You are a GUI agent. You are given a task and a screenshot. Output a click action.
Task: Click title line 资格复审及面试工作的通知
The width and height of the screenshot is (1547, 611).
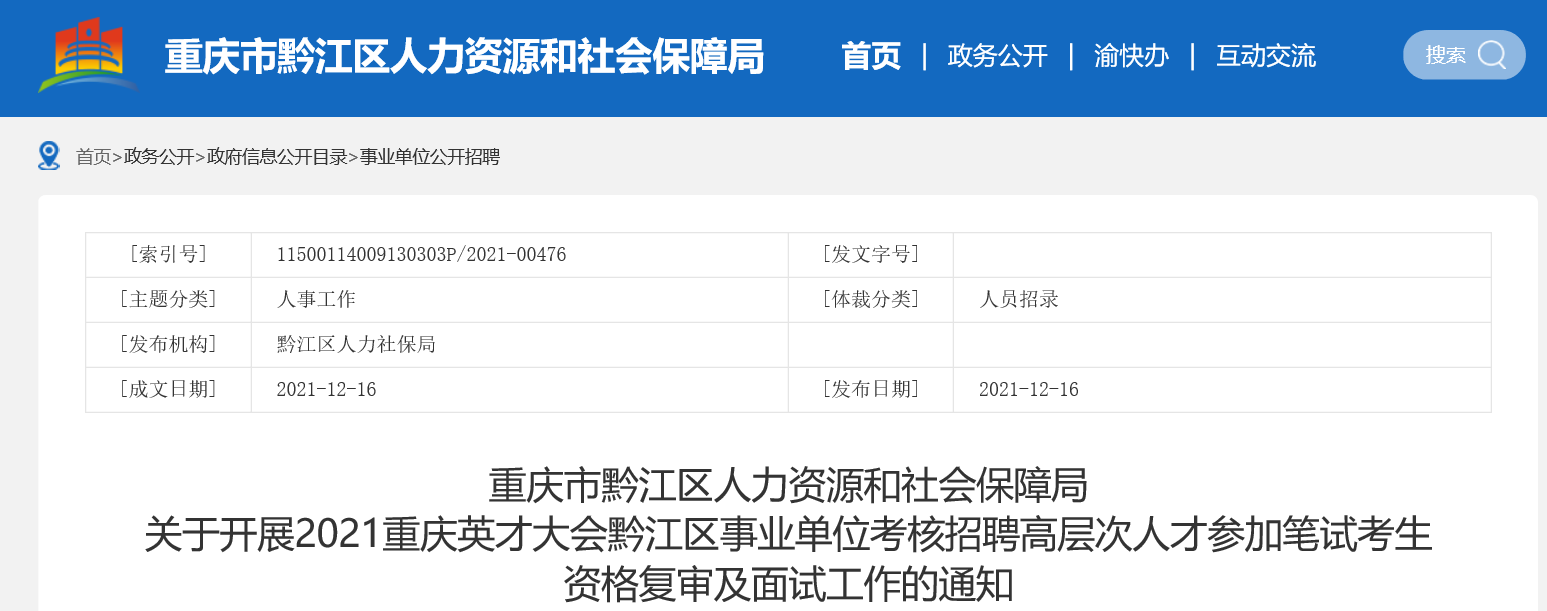[788, 584]
